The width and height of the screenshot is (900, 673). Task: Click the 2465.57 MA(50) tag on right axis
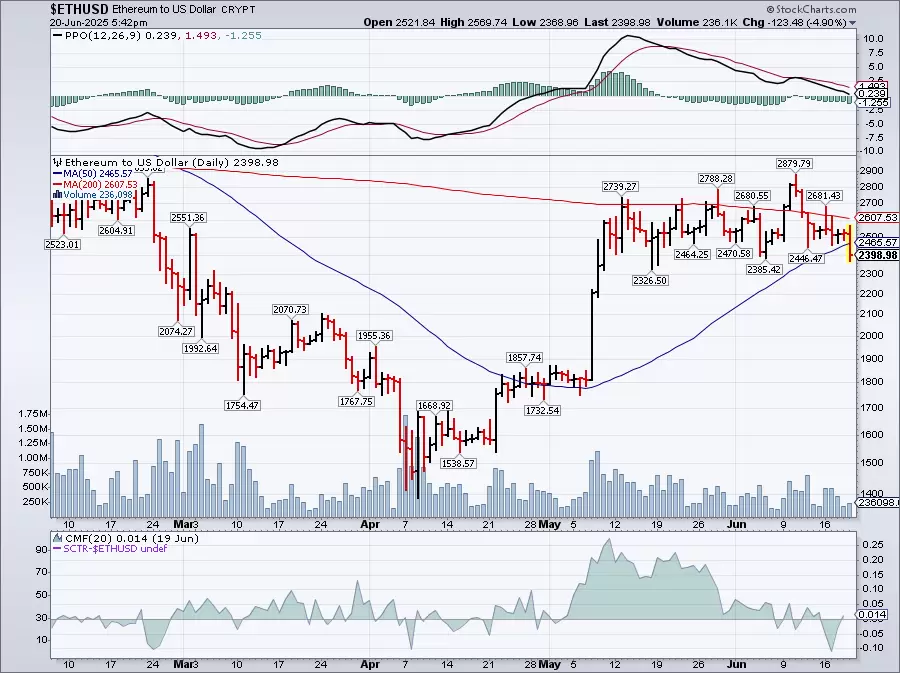pos(877,243)
